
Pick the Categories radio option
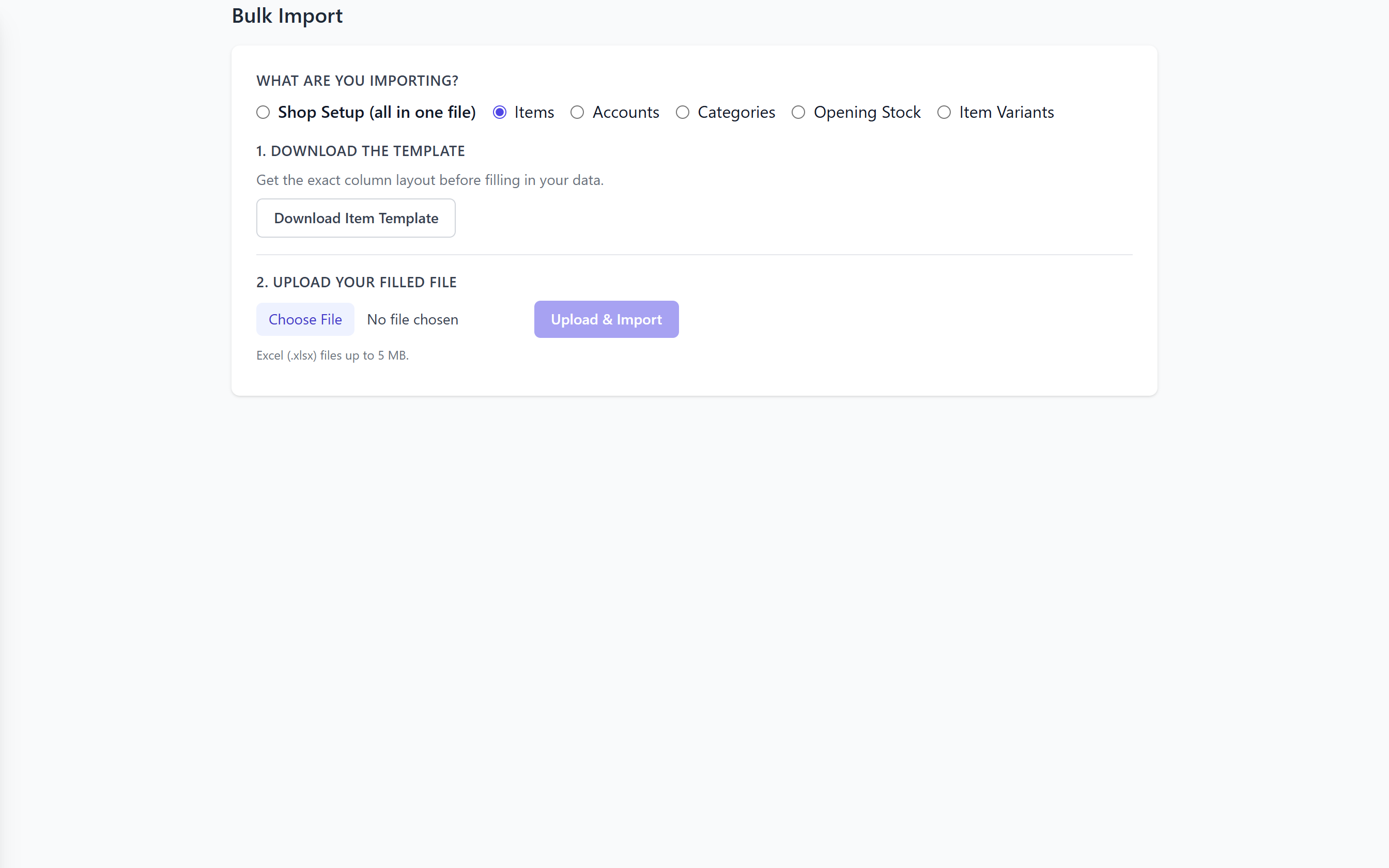click(x=683, y=112)
